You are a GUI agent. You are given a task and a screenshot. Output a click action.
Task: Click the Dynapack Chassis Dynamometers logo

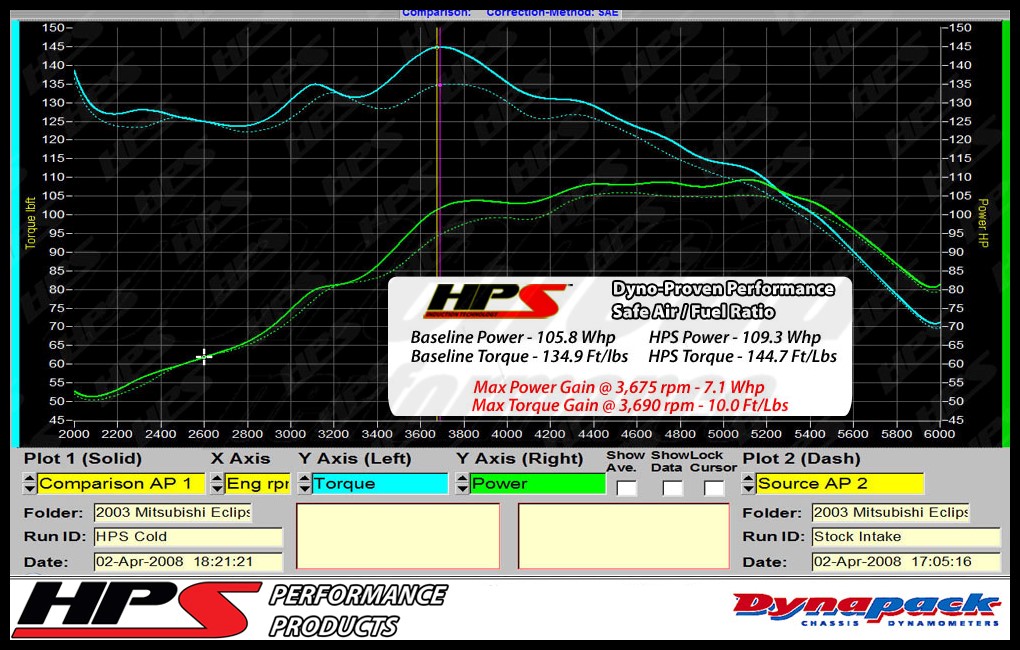coord(866,610)
